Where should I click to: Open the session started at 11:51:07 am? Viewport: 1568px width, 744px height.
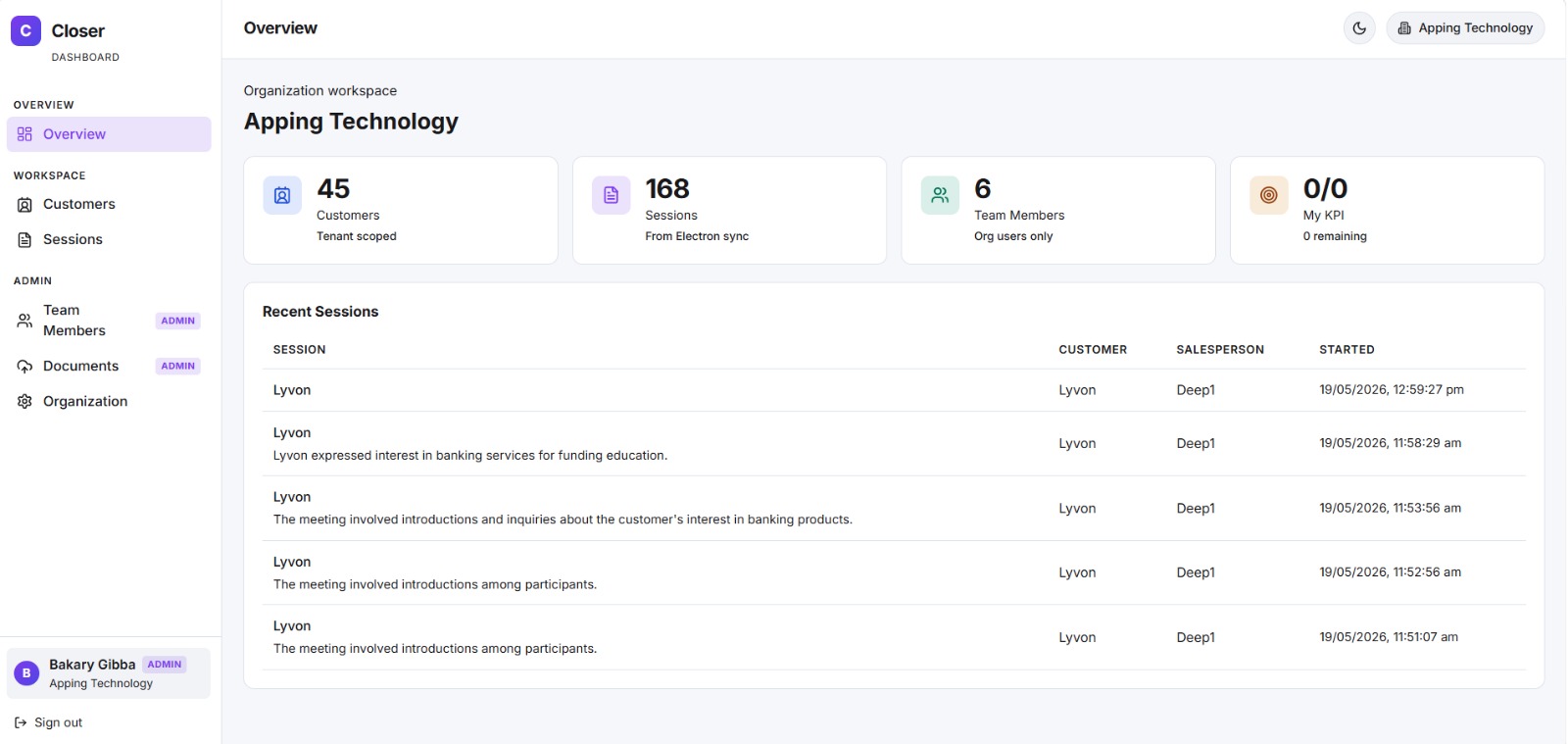(894, 637)
